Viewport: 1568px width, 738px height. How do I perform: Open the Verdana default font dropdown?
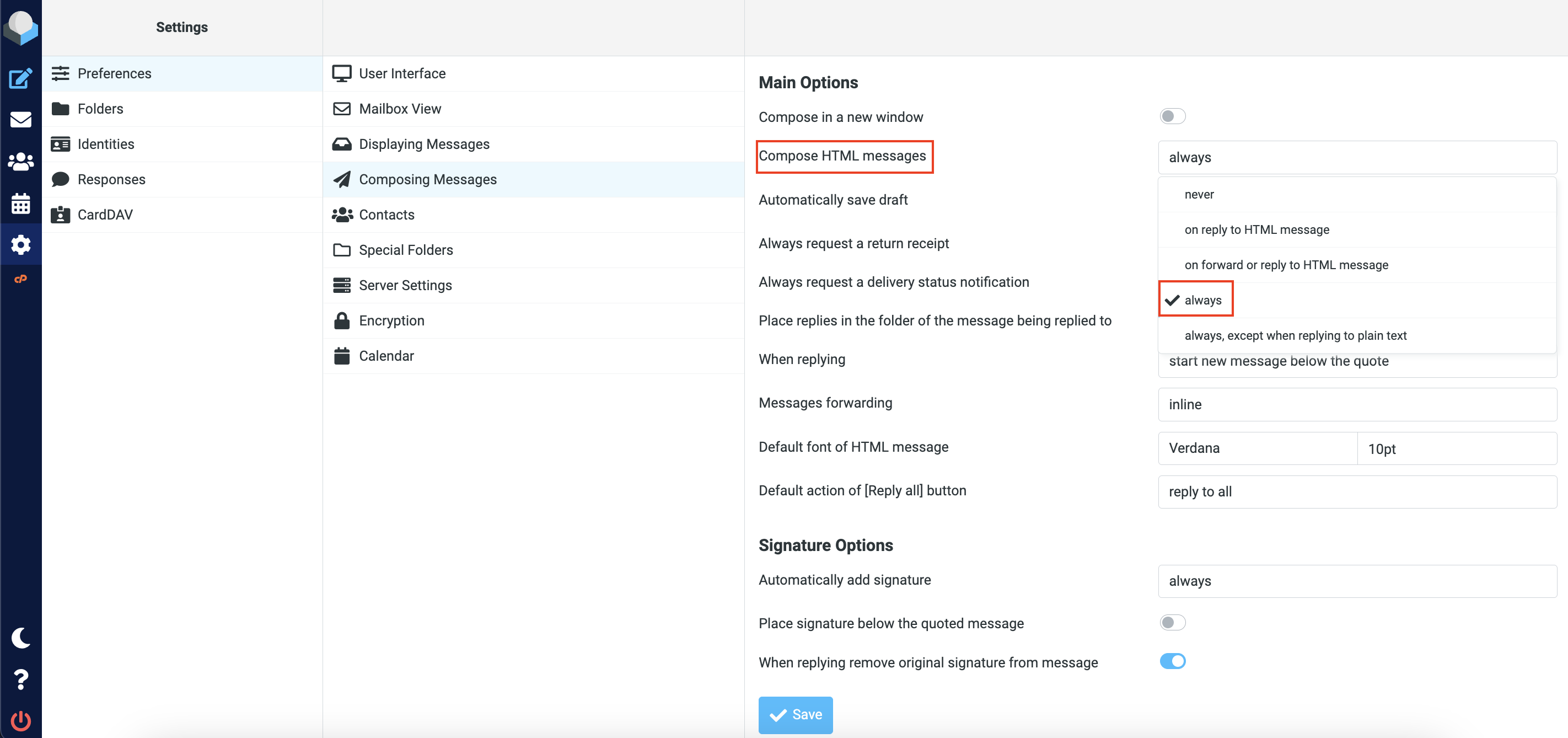1258,448
